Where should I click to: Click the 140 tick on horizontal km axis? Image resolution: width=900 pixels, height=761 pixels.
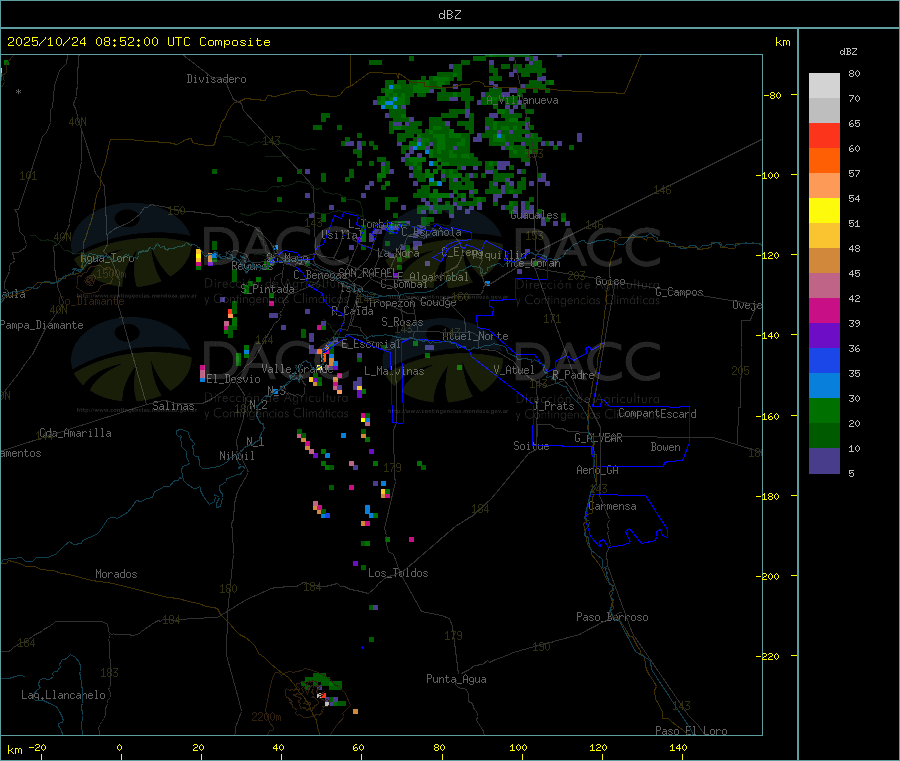click(678, 747)
